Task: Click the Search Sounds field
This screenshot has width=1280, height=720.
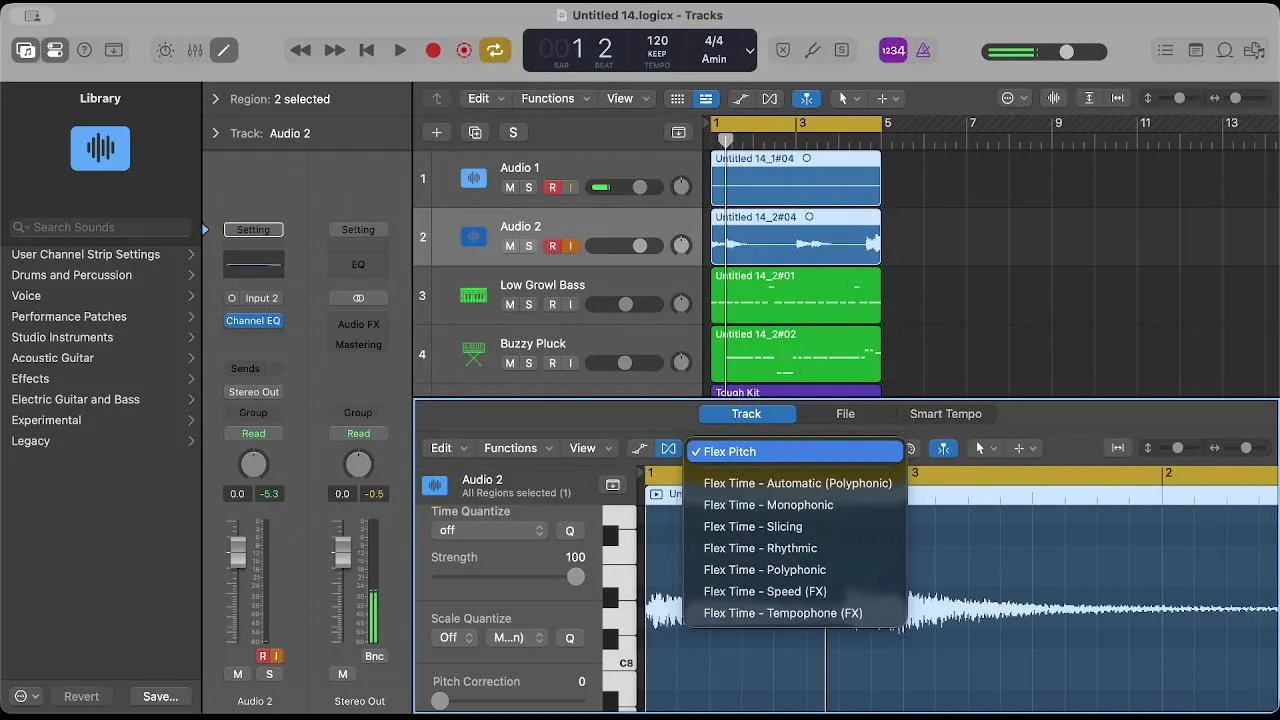Action: (x=100, y=227)
